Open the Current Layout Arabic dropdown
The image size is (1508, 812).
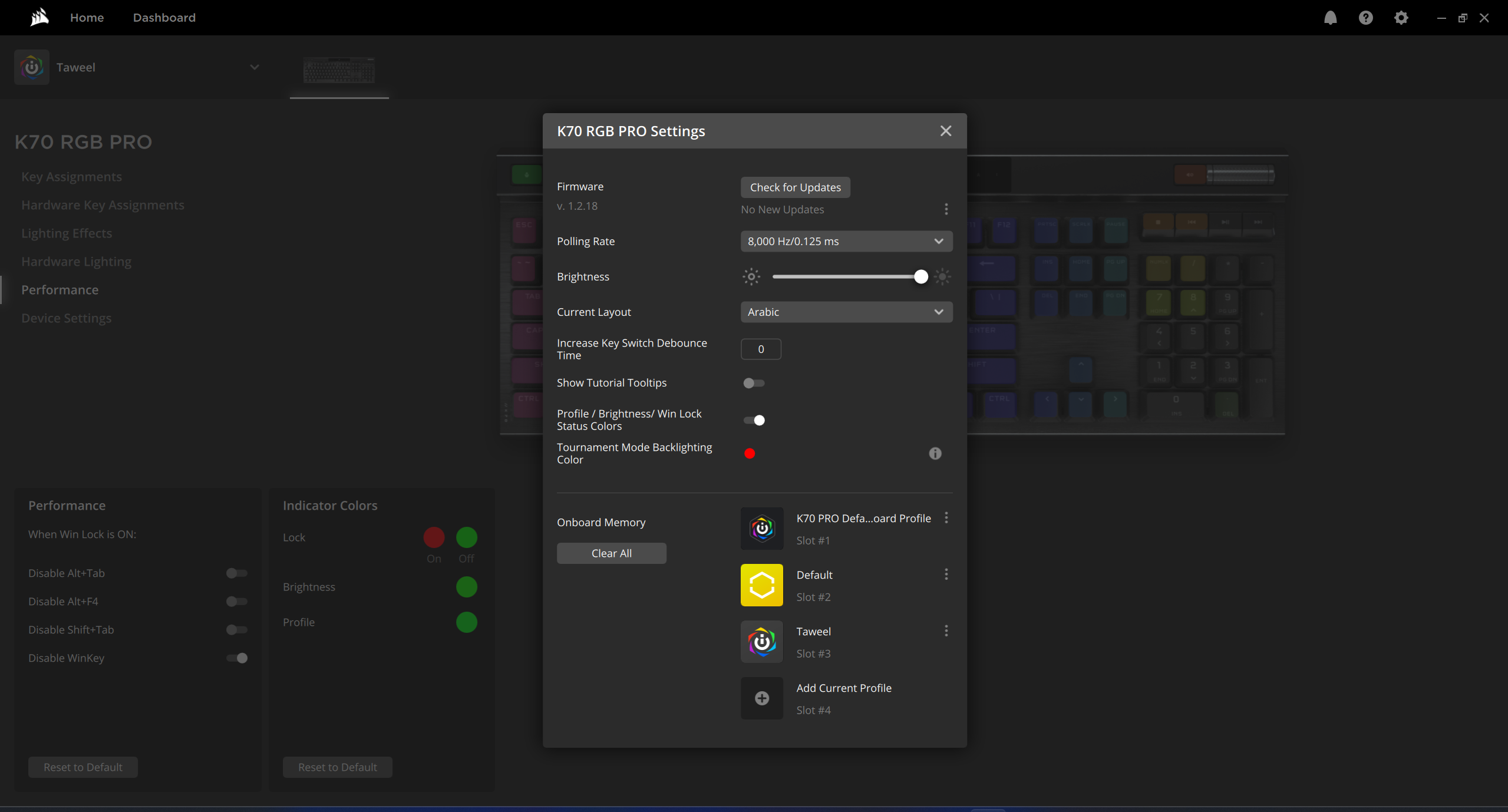click(846, 312)
